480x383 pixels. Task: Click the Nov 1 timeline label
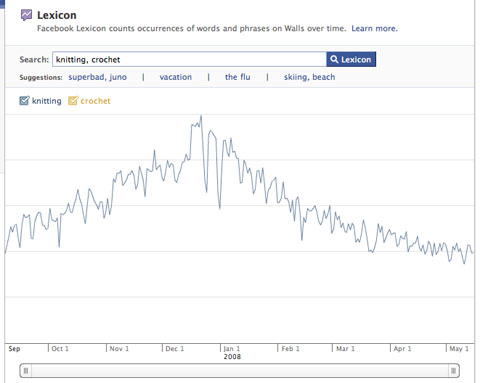119,349
